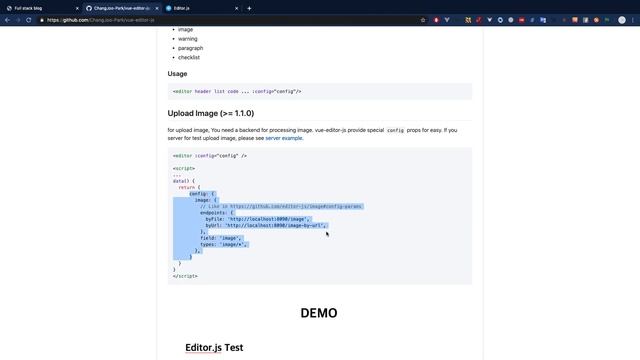Click the Upload Image (>= 1.1.0) heading
640x360 pixels.
(211, 113)
